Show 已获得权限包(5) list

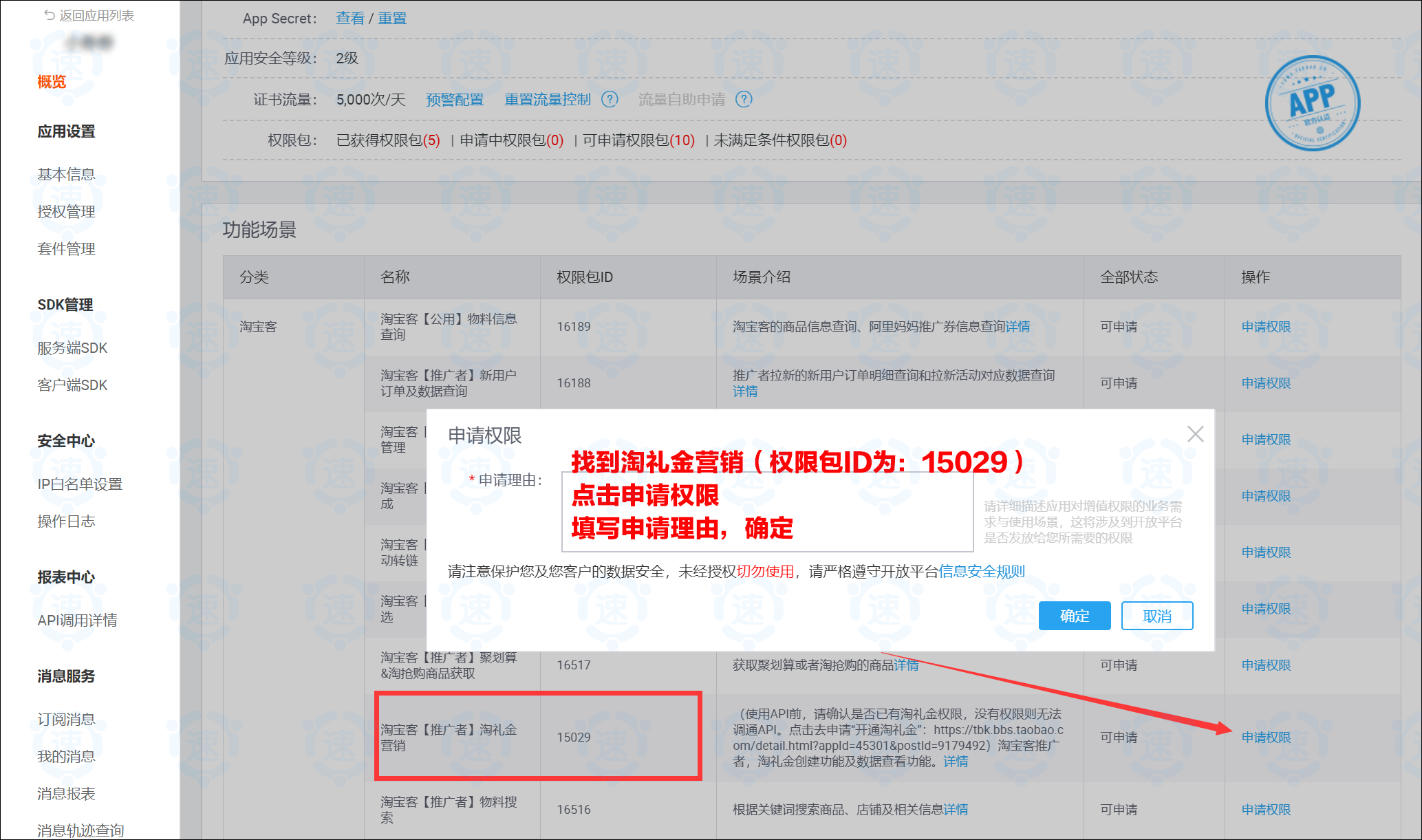(x=388, y=140)
